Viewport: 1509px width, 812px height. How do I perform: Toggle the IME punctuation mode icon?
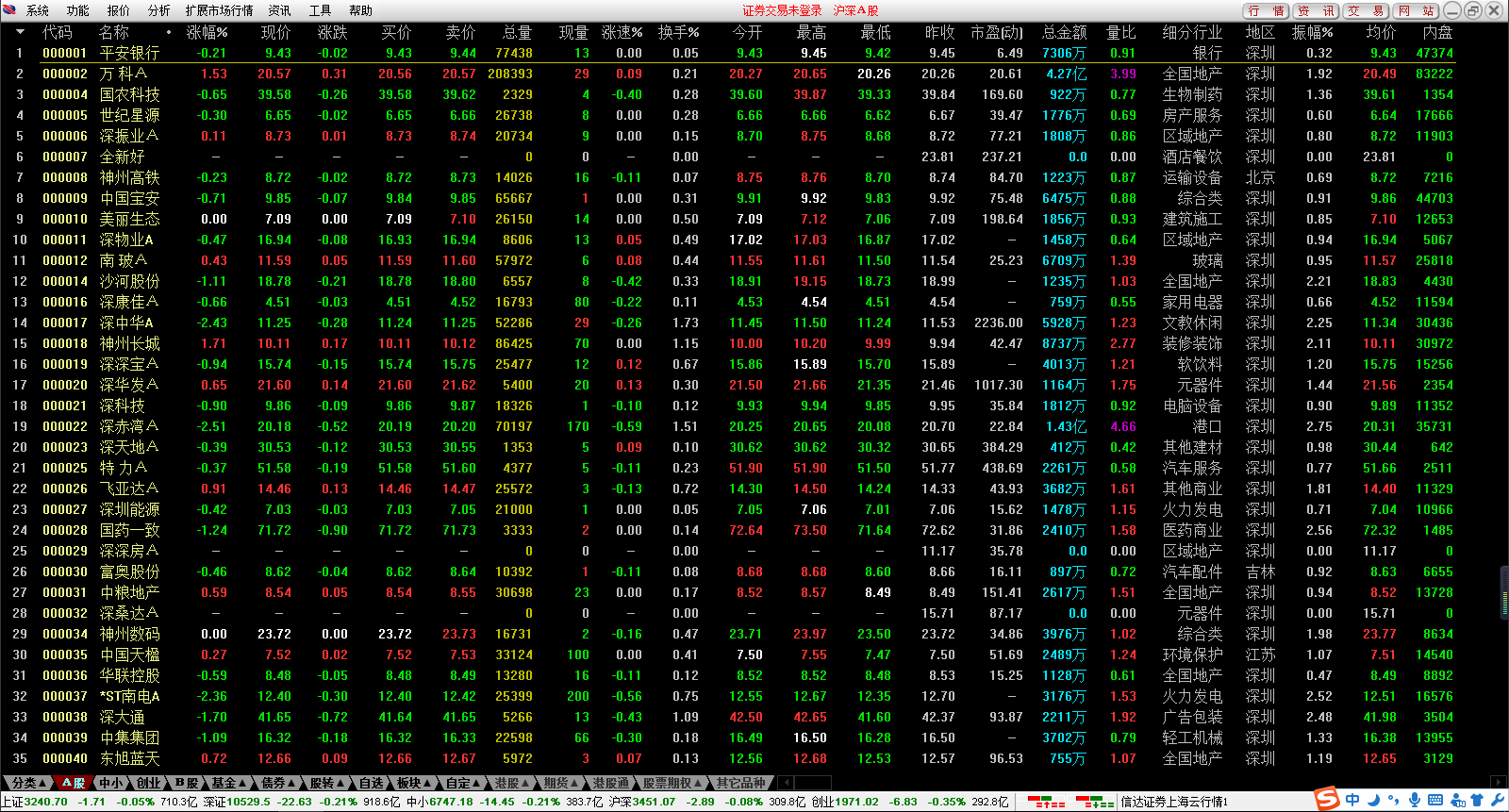(x=1393, y=802)
